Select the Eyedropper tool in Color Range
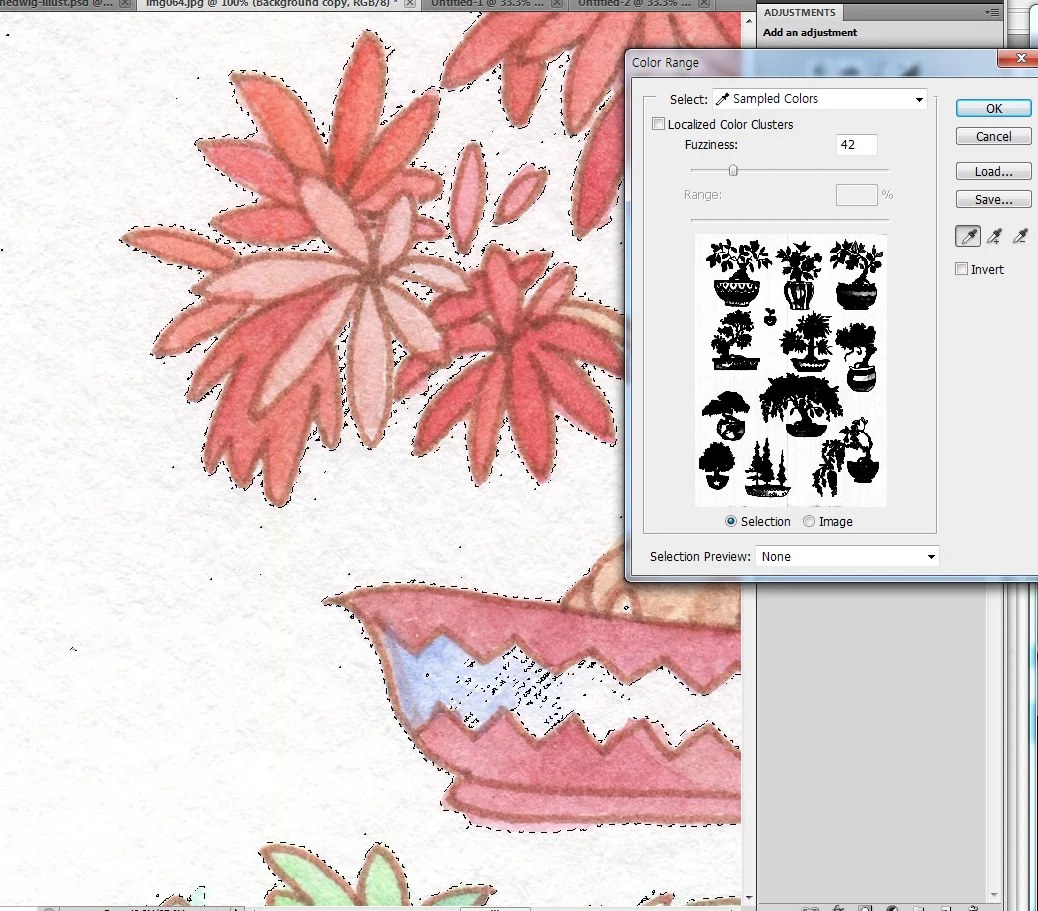 [x=968, y=236]
